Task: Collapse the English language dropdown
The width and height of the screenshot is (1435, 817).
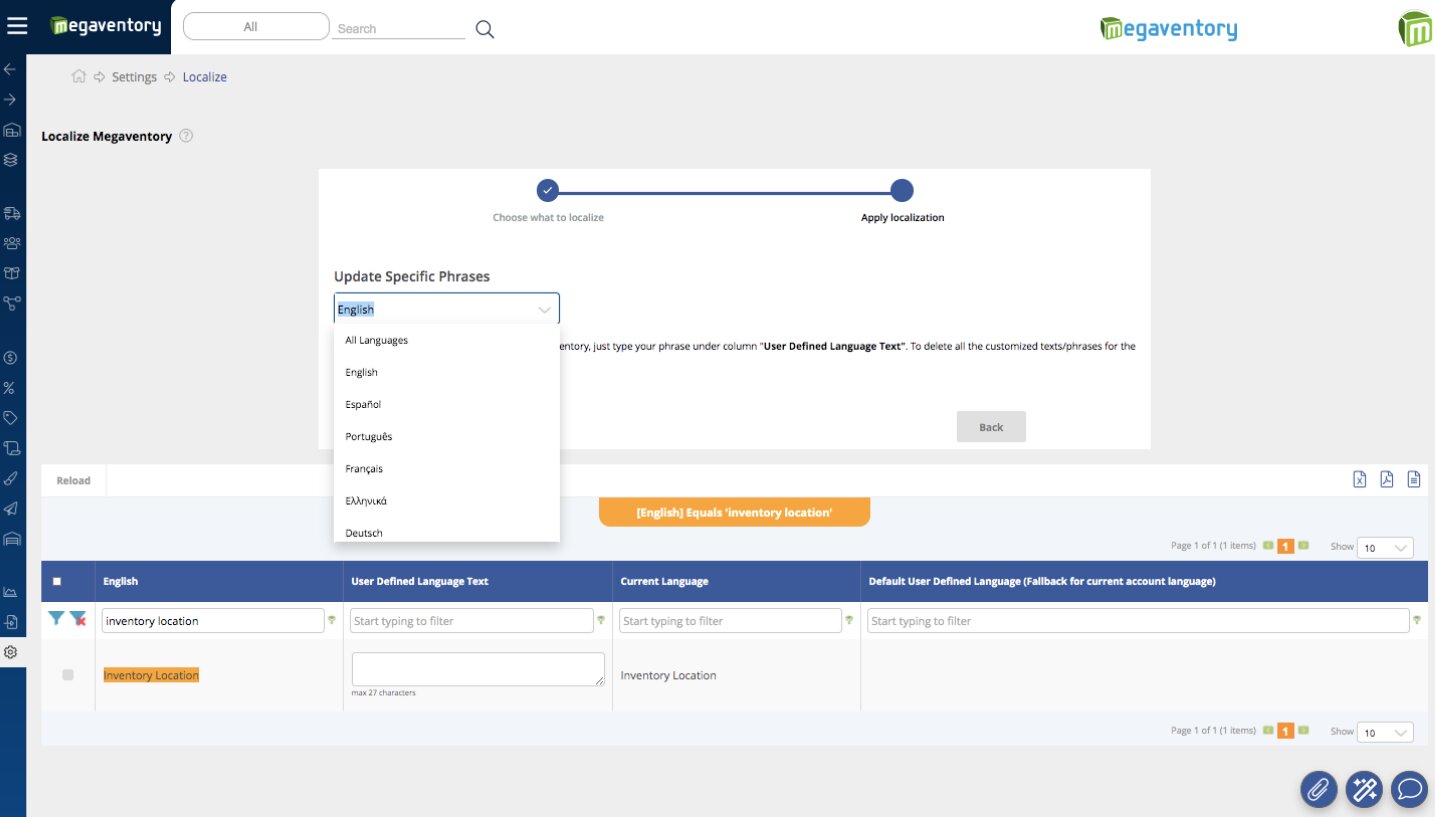Action: [544, 310]
